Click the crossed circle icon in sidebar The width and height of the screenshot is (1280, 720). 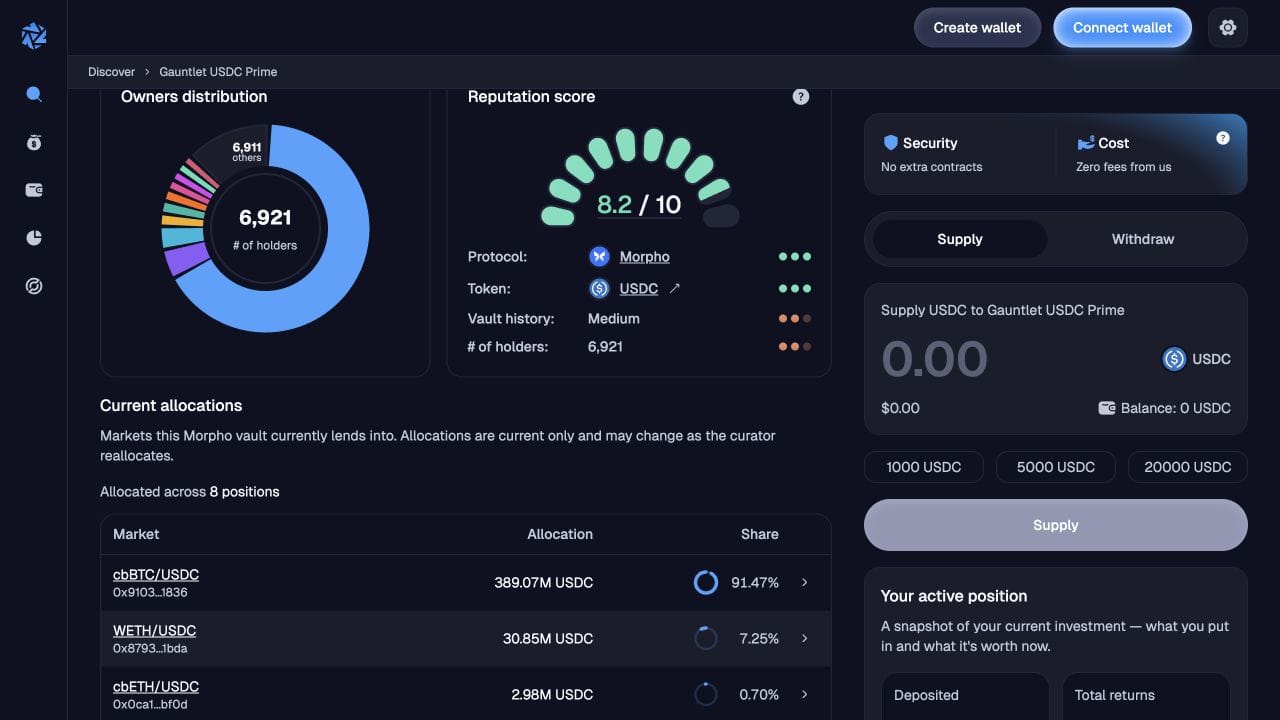(x=34, y=286)
